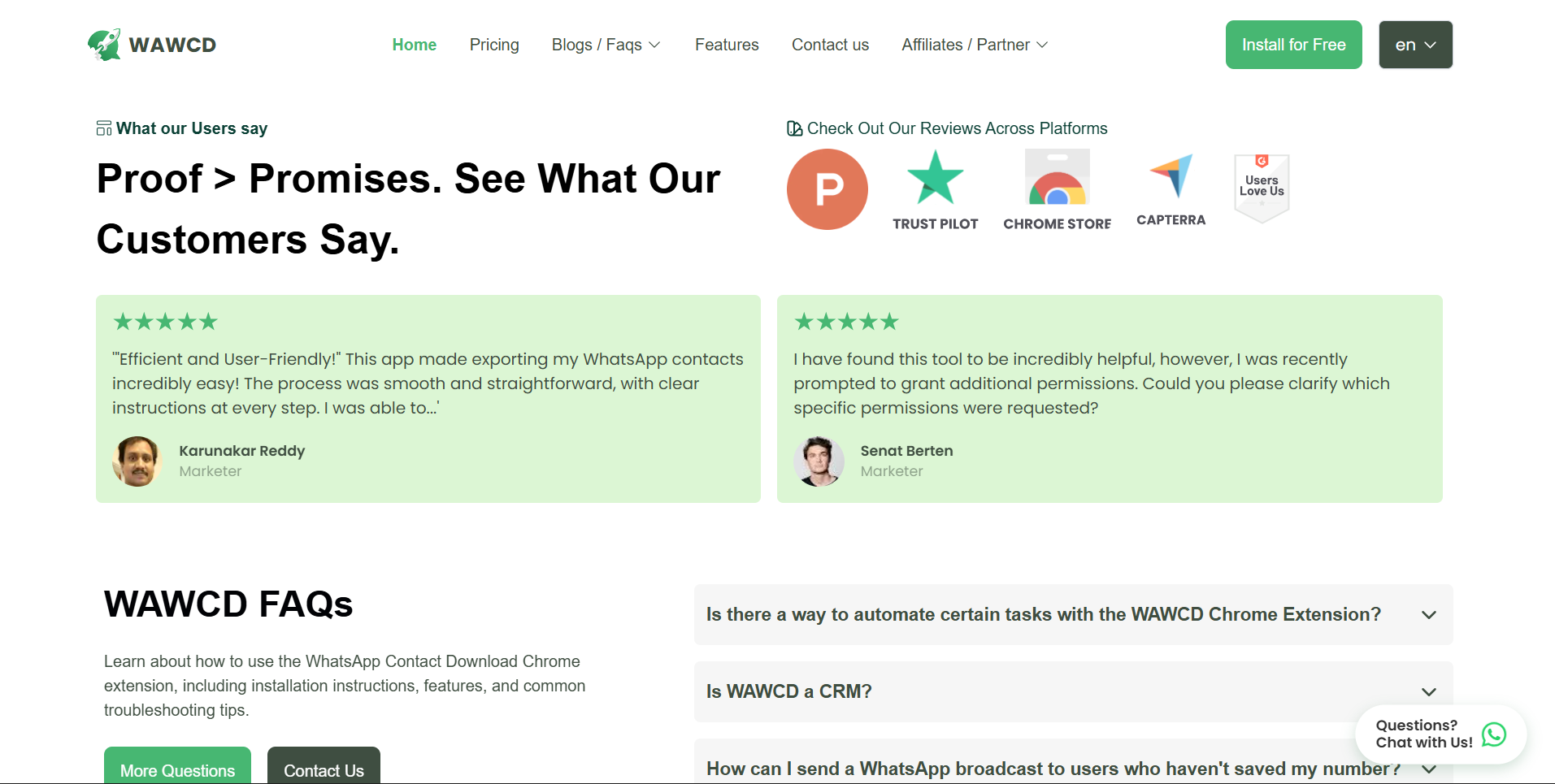
Task: Click the TRUST PILOT label
Action: [x=935, y=223]
